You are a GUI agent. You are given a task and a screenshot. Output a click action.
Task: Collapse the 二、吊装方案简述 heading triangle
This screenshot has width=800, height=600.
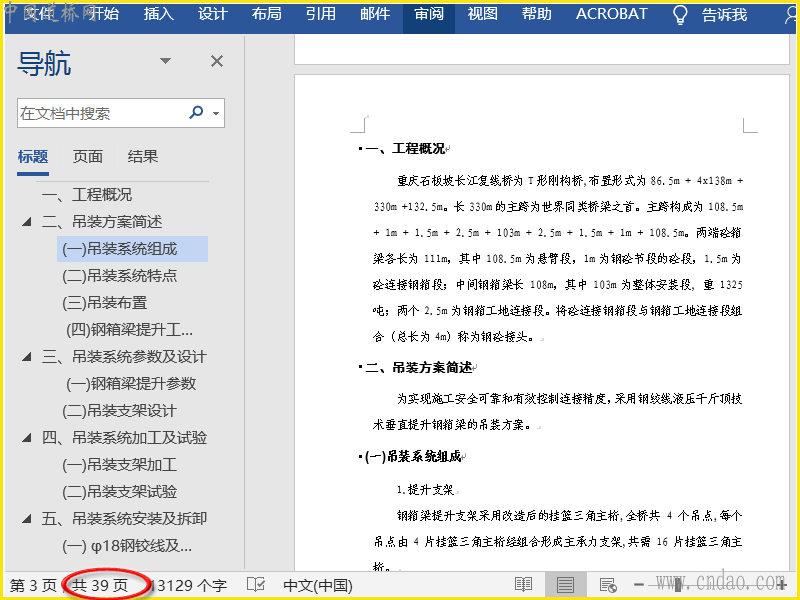(27, 222)
